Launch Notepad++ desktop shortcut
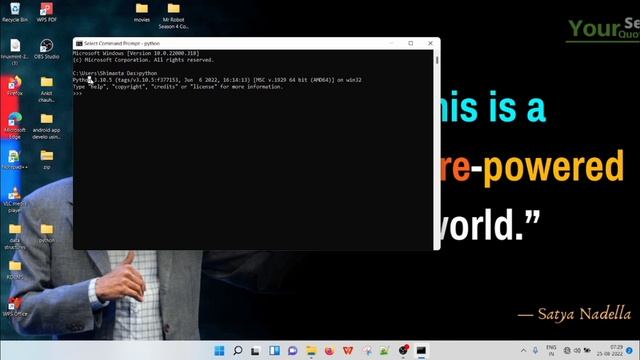 15,160
